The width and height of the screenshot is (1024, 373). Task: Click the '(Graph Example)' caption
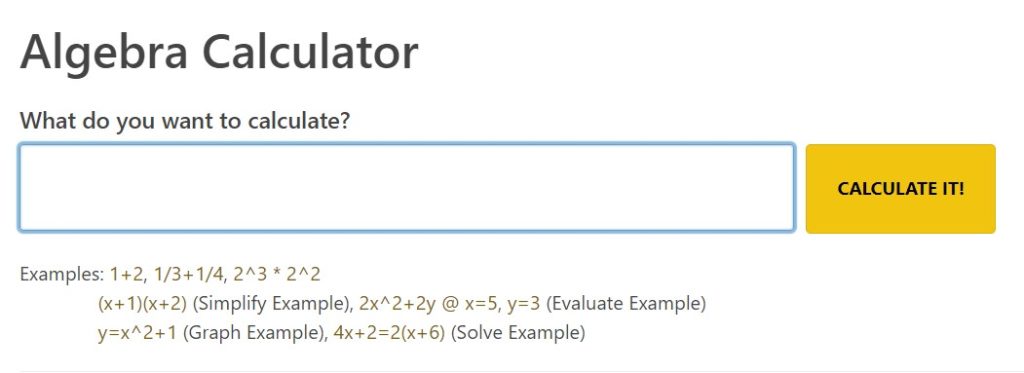click(255, 333)
